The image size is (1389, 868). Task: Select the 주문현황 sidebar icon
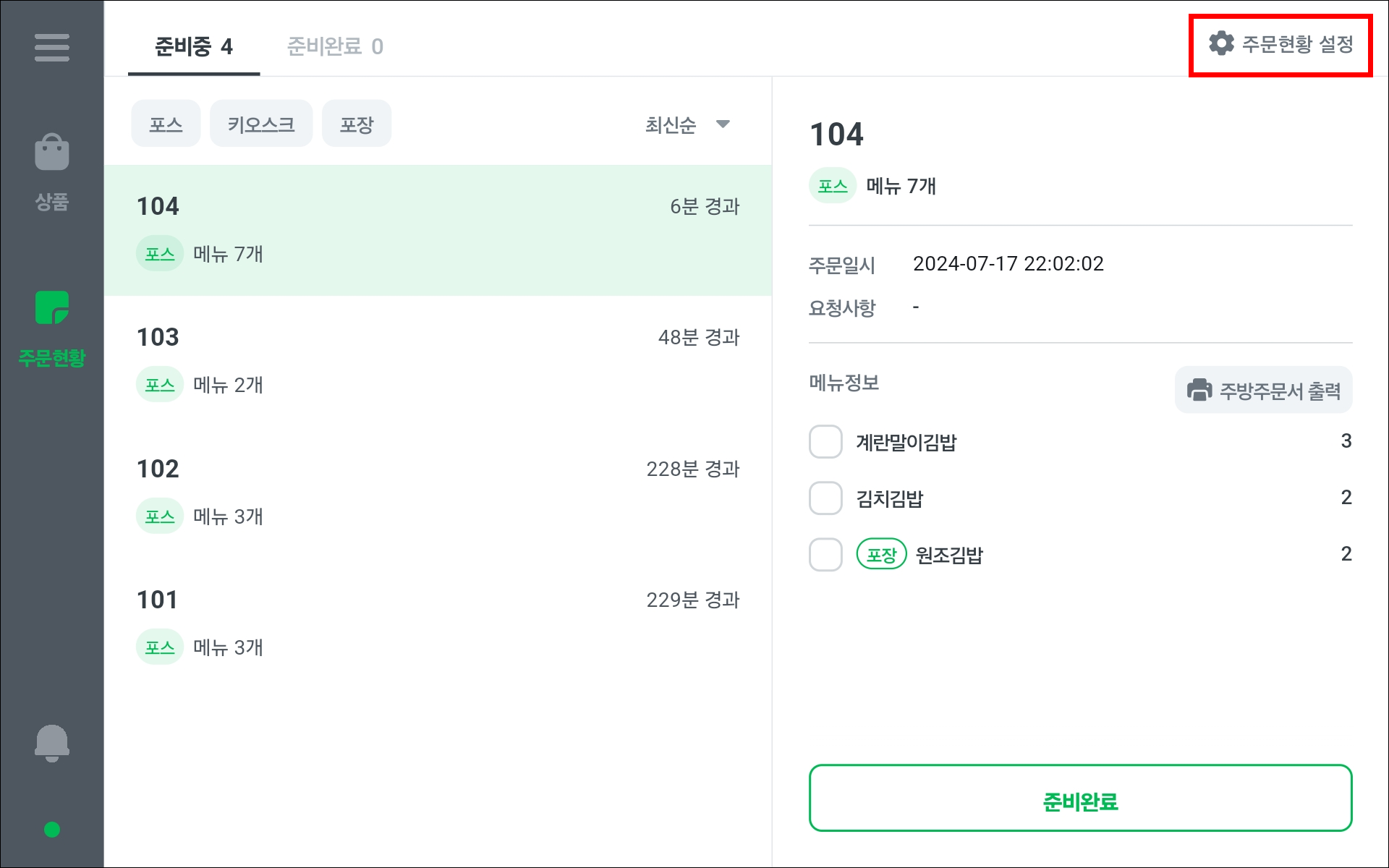coord(51,309)
